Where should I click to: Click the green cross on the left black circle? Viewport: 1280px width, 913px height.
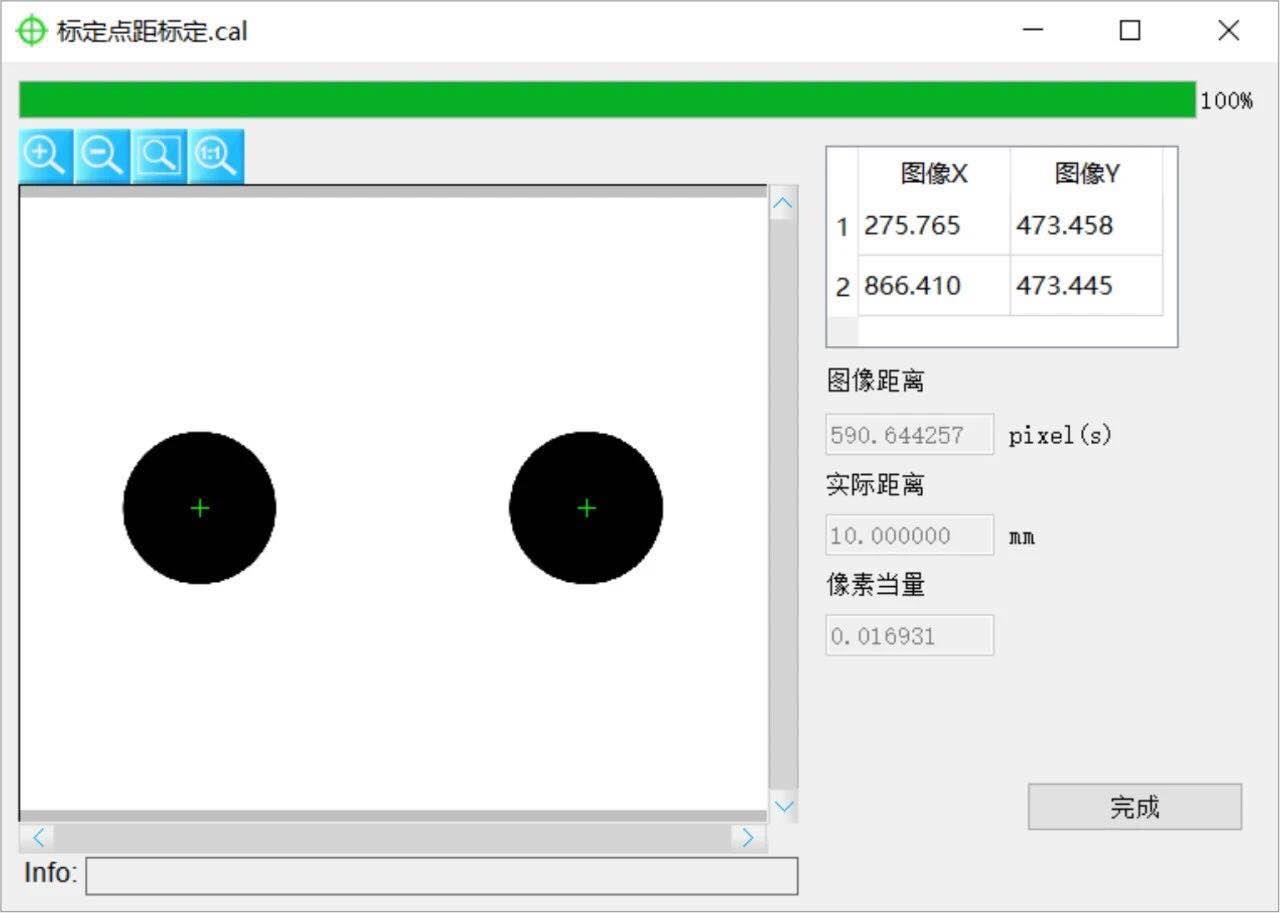(200, 508)
